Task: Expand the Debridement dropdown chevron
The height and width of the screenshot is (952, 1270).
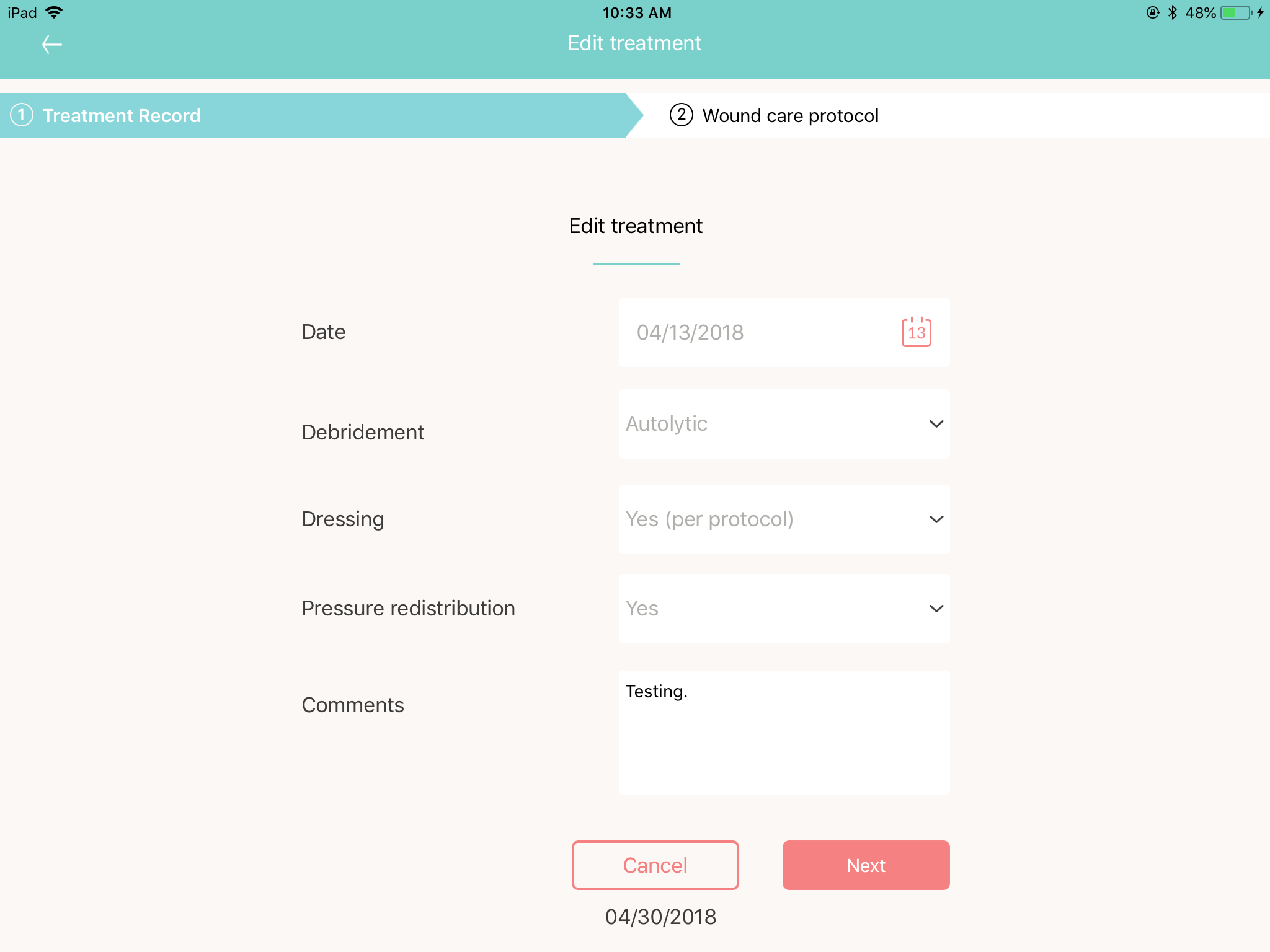Action: (936, 424)
